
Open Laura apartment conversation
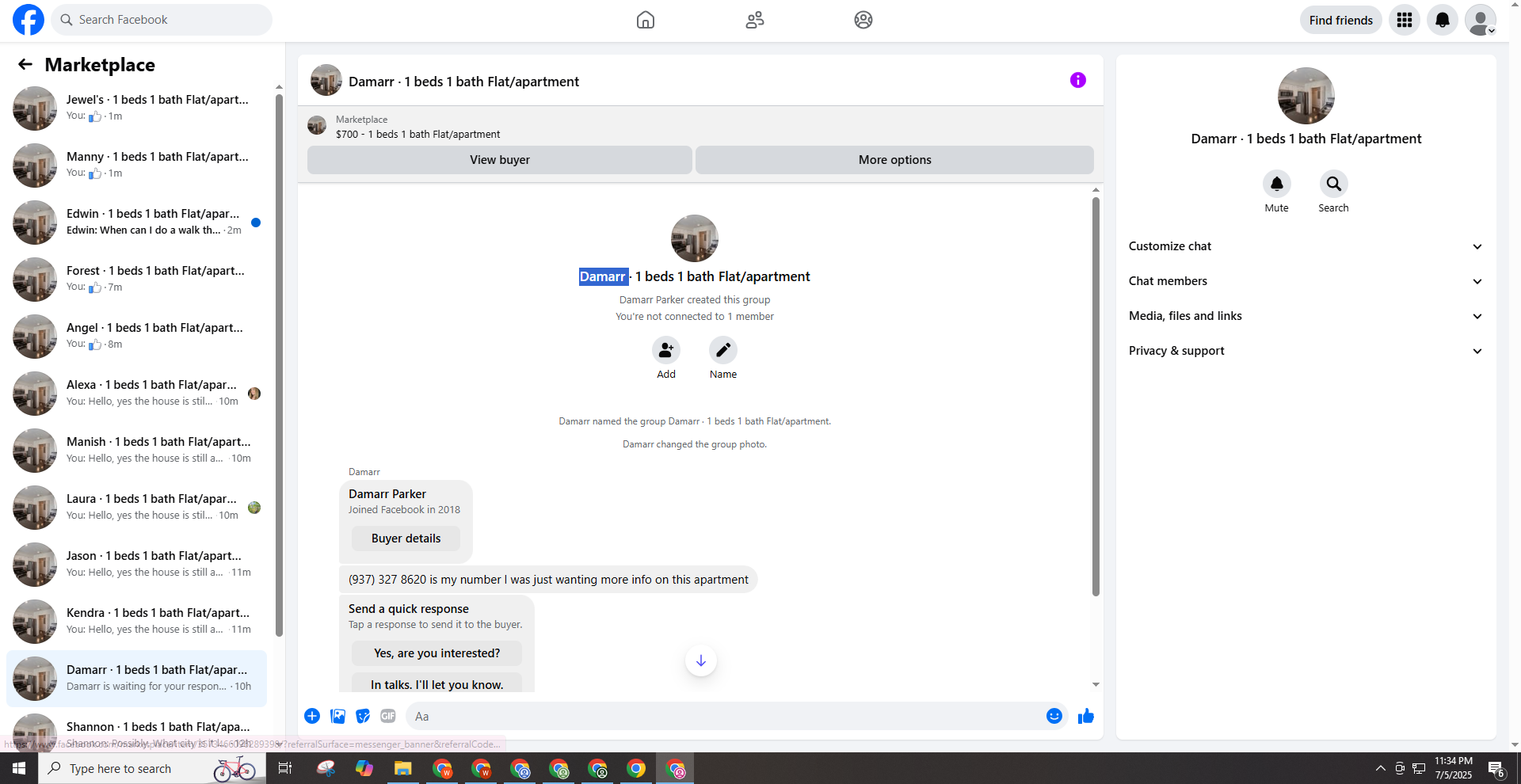coord(137,508)
